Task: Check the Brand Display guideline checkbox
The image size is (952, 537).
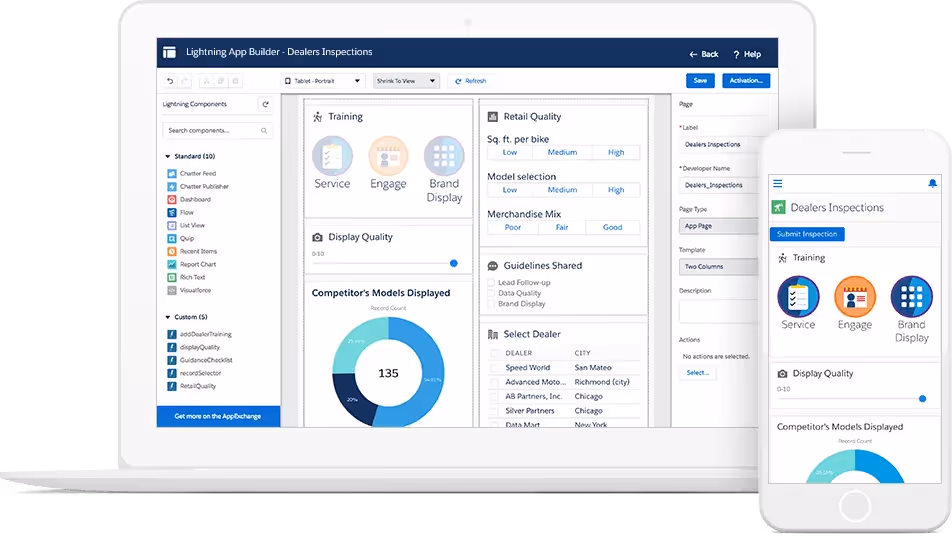Action: coord(491,304)
